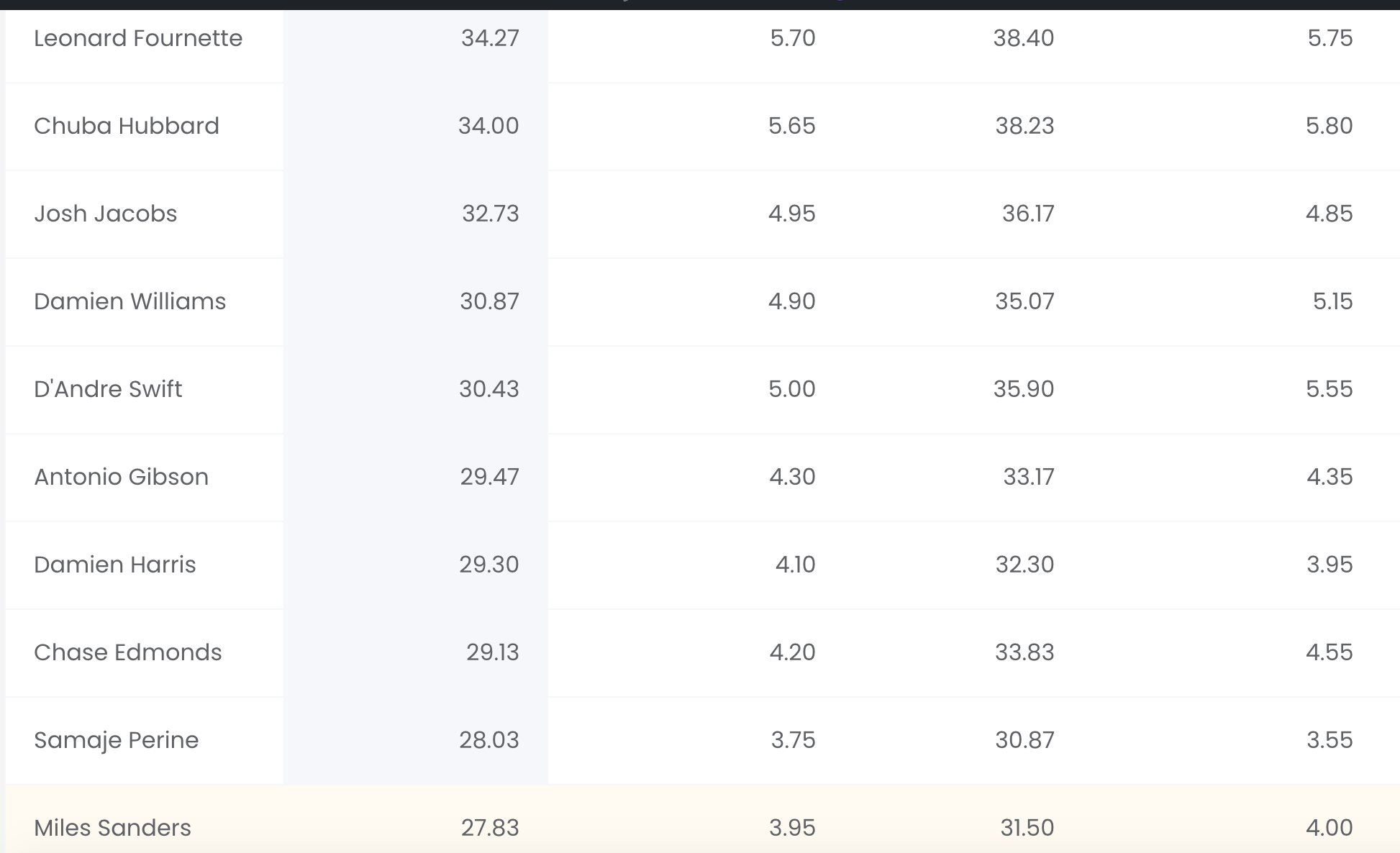Click the 33.17 value for Antonio Gibson
The width and height of the screenshot is (1400, 853).
point(1029,477)
